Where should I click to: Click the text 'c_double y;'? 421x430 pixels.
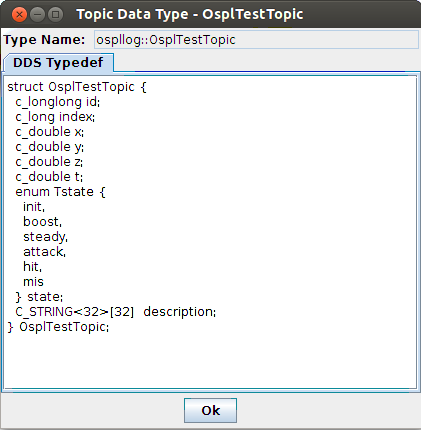(x=50, y=147)
